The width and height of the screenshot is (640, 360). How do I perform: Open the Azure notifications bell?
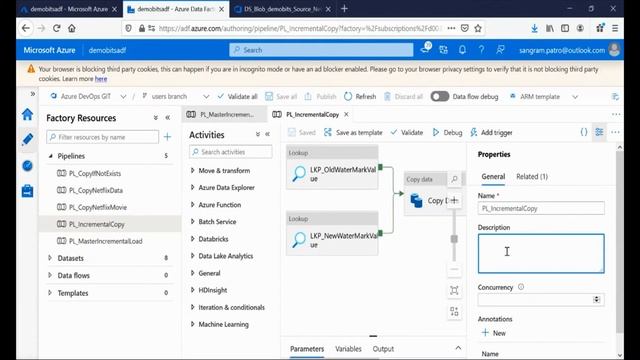pos(462,50)
